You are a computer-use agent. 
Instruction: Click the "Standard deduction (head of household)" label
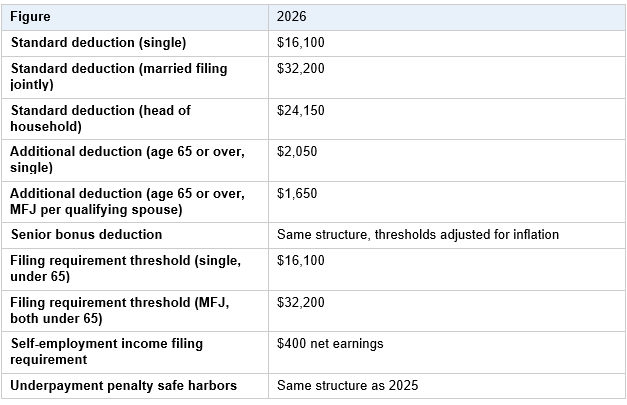click(x=100, y=117)
